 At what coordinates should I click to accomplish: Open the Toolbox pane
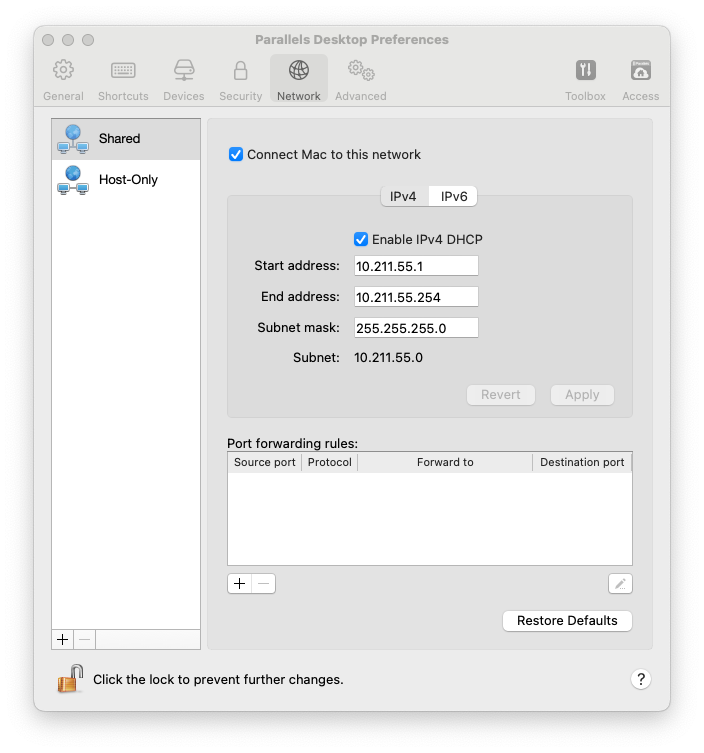pos(585,80)
